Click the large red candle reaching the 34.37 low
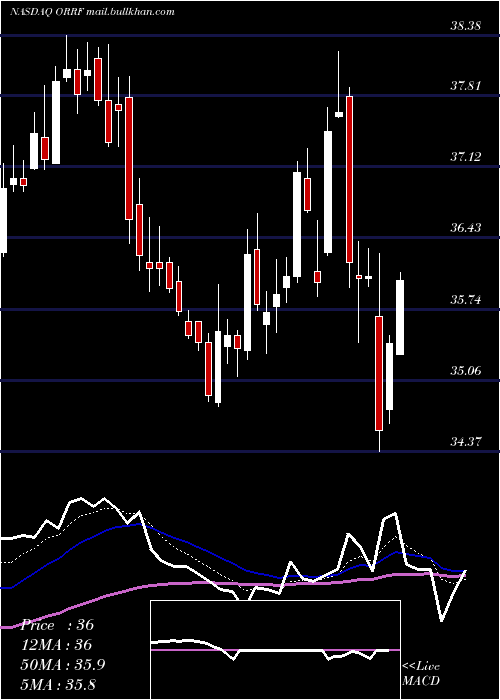Image resolution: width=500 pixels, height=700 pixels. (379, 373)
